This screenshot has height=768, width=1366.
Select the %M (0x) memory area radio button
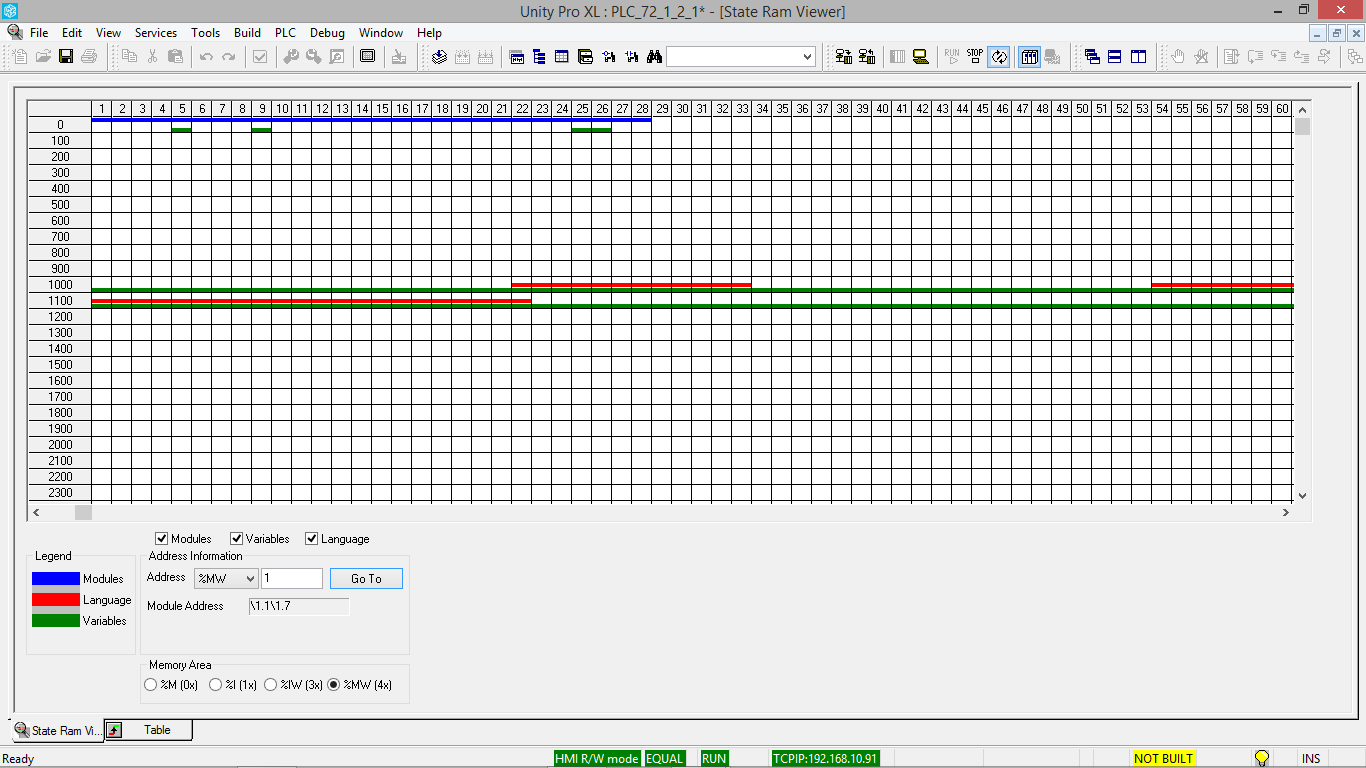(151, 684)
